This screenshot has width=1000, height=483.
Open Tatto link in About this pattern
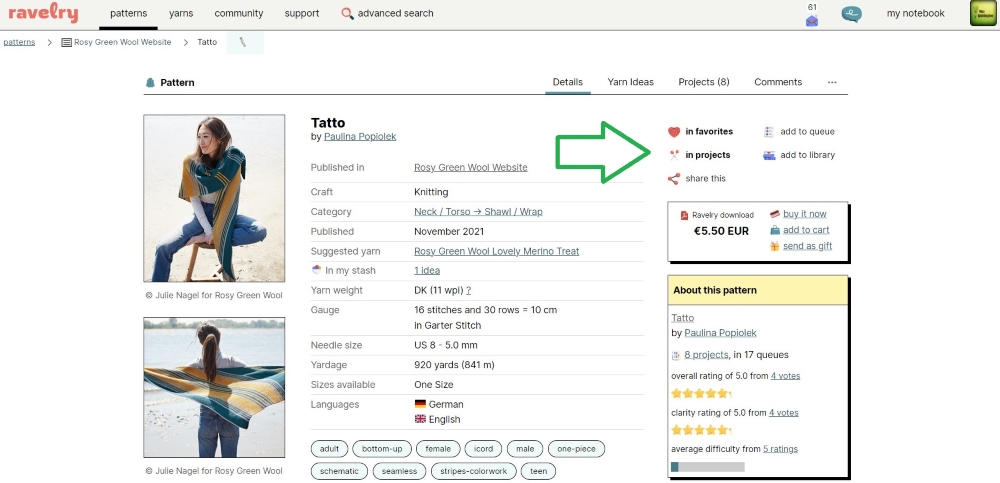coord(682,318)
